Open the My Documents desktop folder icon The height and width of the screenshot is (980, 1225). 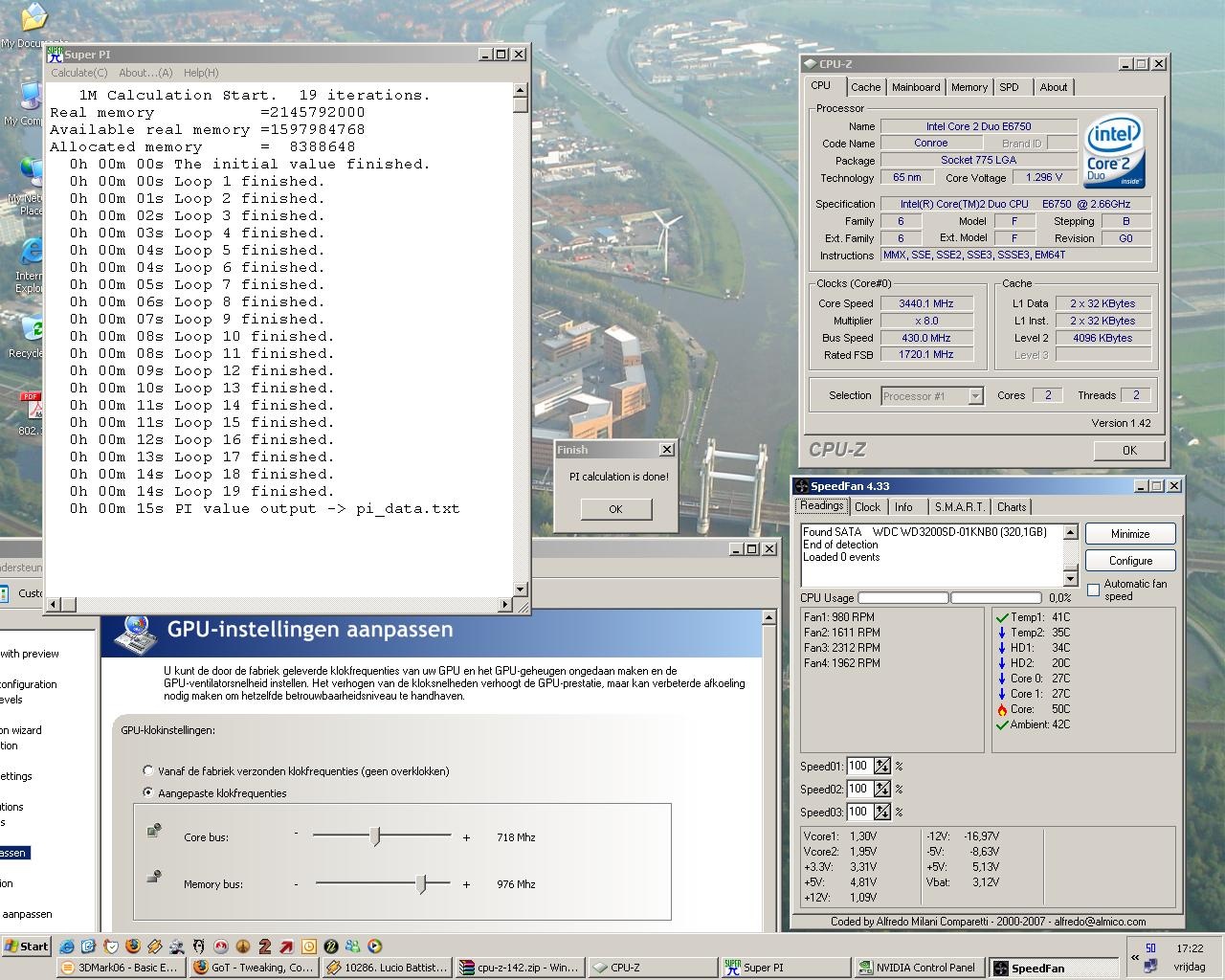click(x=33, y=19)
